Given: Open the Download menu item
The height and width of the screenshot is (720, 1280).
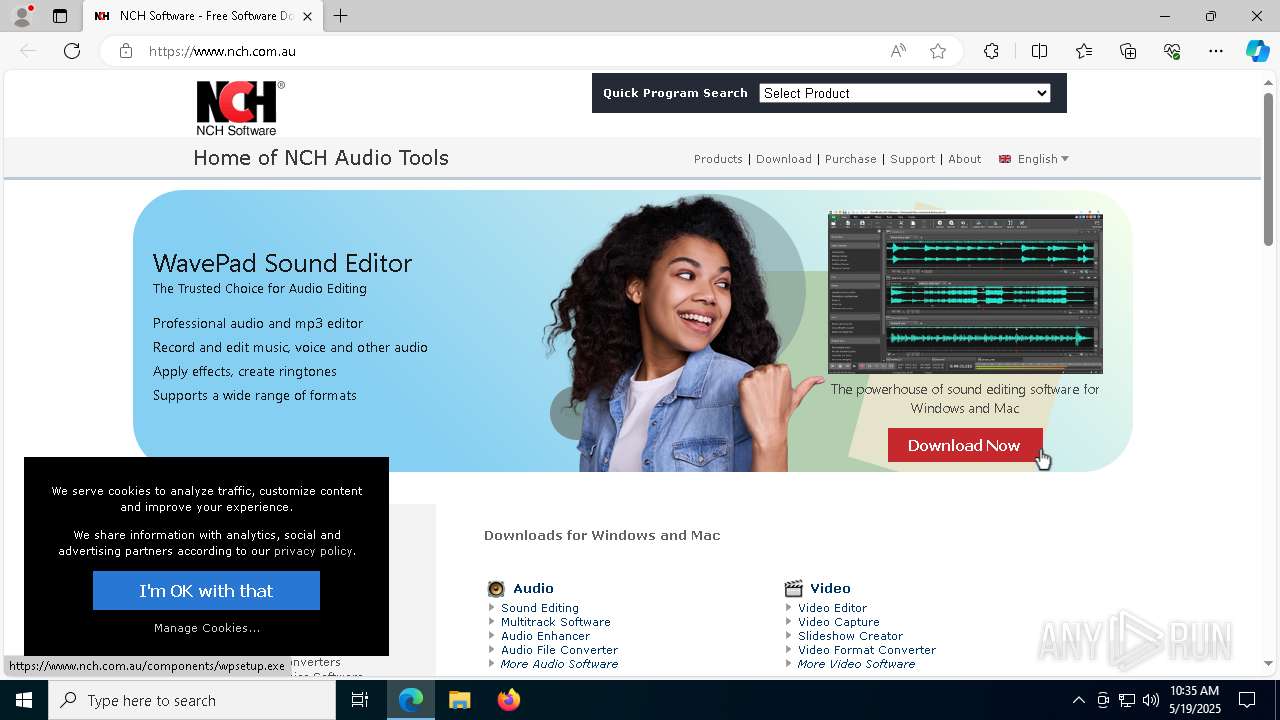Looking at the screenshot, I should [x=784, y=159].
